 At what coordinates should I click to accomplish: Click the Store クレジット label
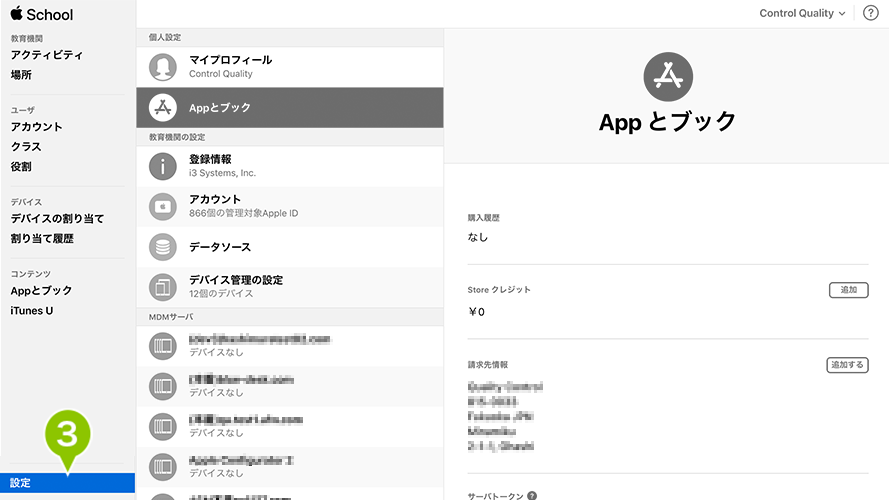pyautogui.click(x=499, y=290)
